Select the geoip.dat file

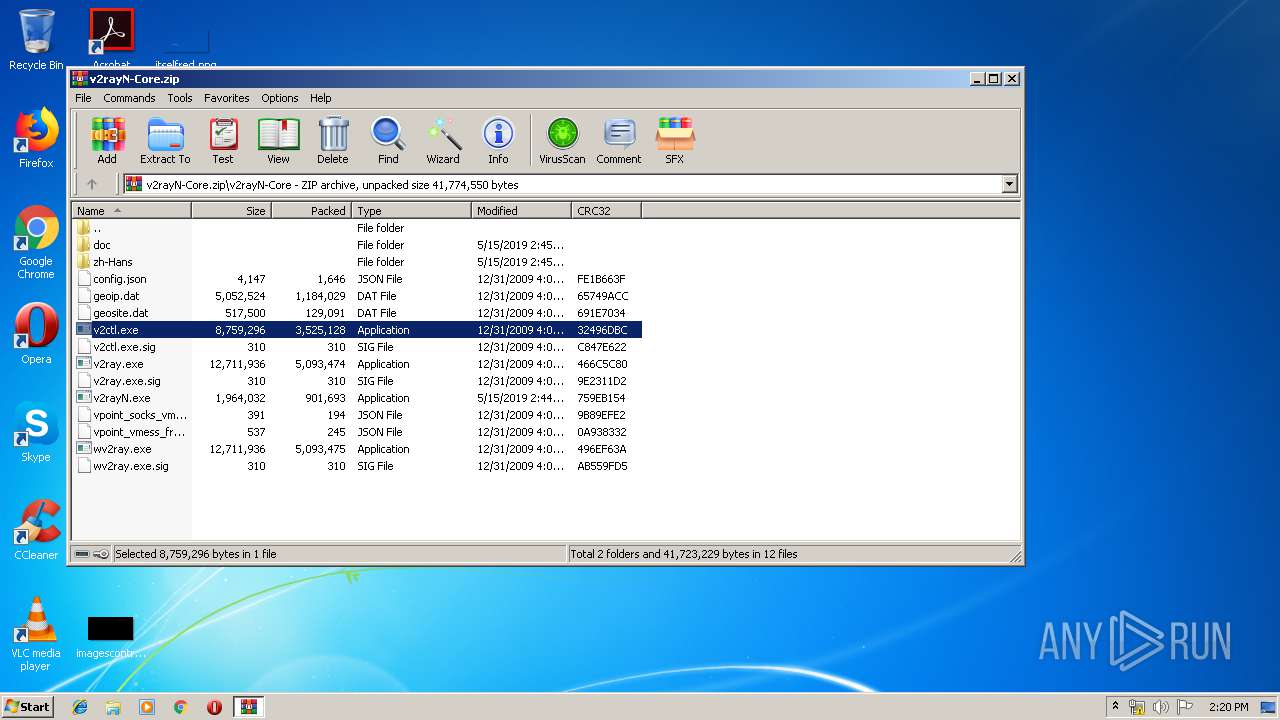[358, 296]
